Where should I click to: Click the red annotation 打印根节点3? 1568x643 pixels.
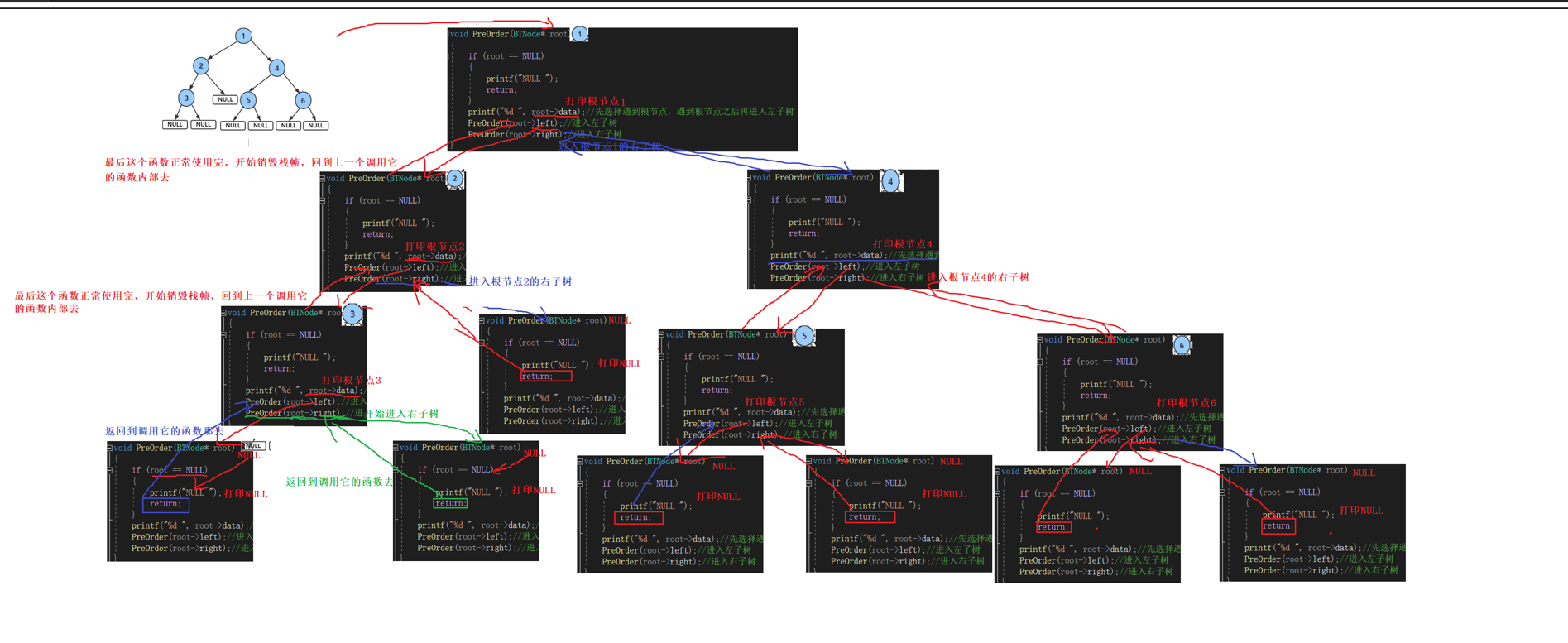(x=352, y=381)
